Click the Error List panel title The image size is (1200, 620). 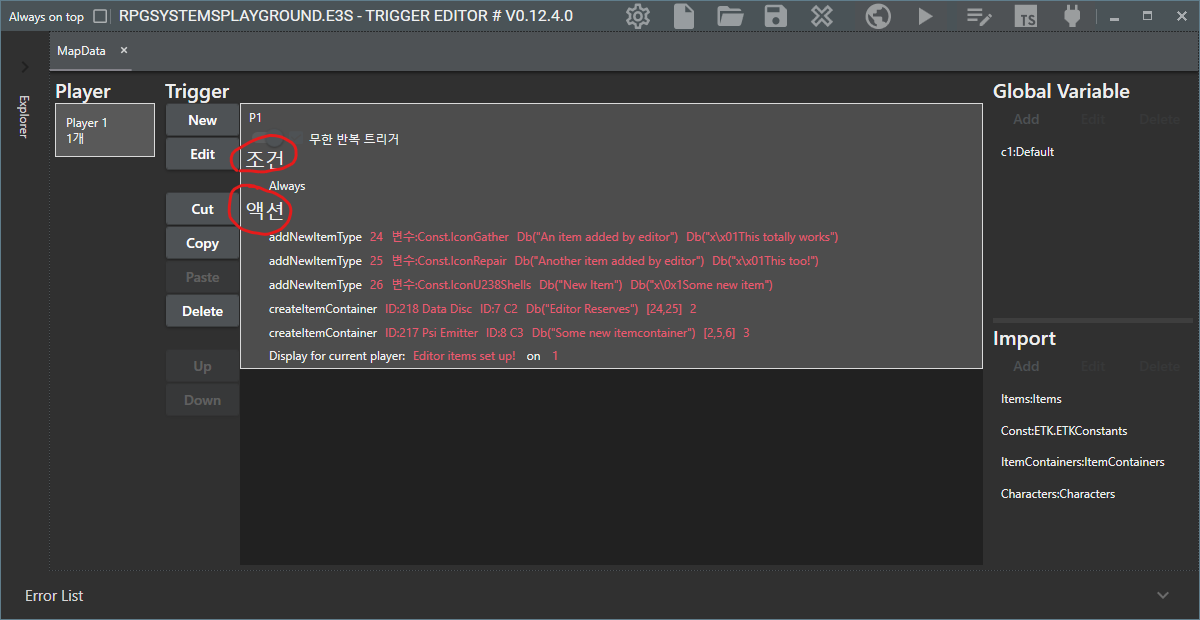click(x=54, y=596)
